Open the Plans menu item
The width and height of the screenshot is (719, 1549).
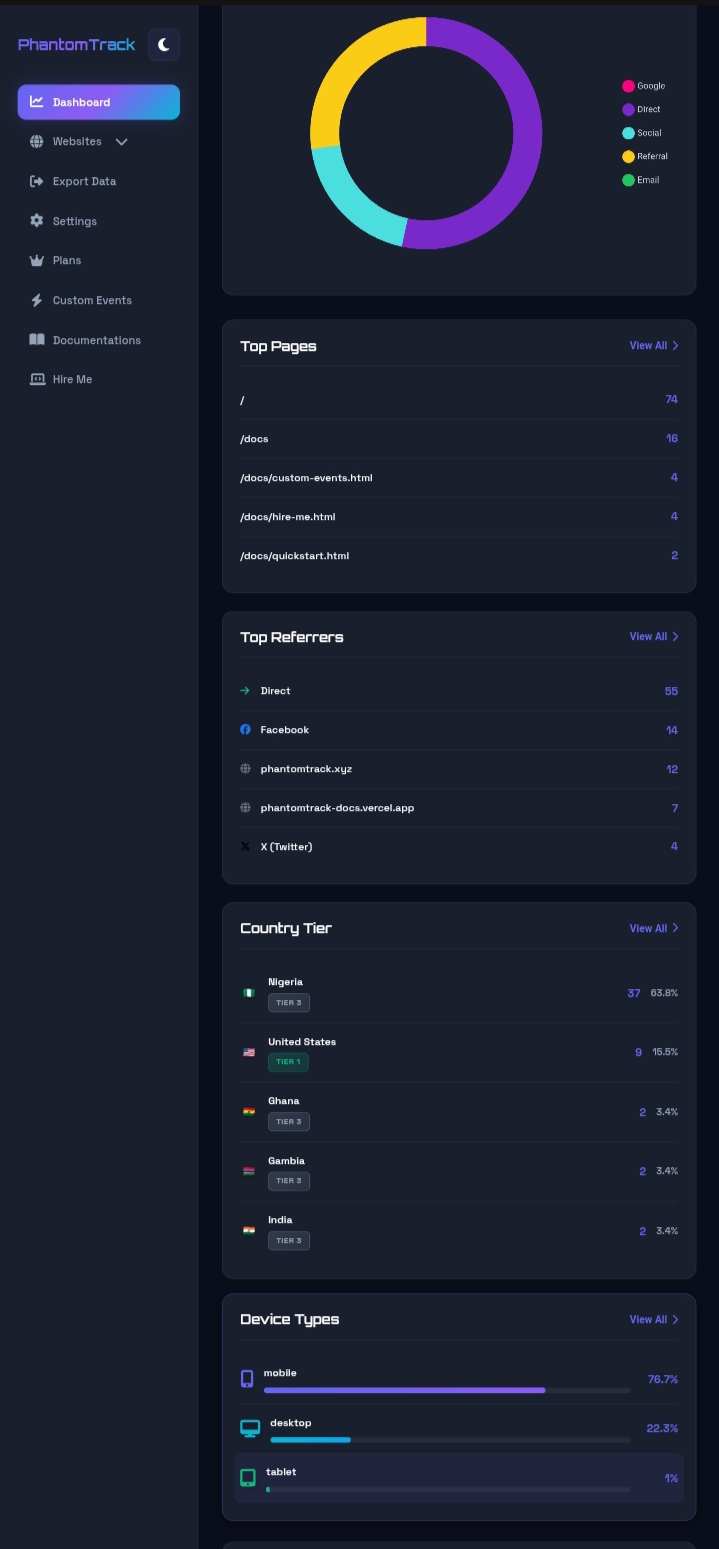coord(67,260)
